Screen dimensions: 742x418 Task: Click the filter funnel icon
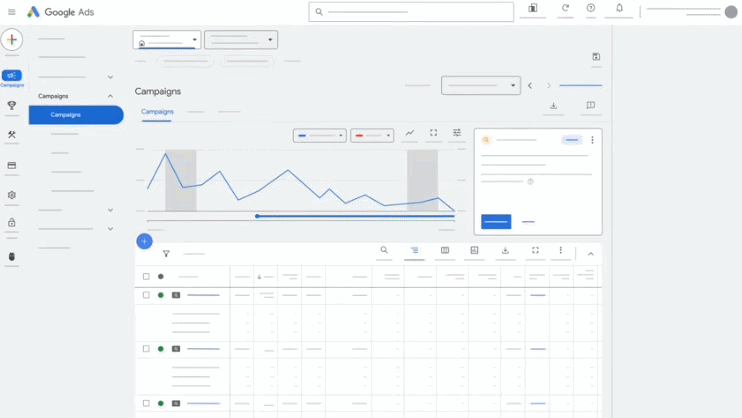[166, 254]
